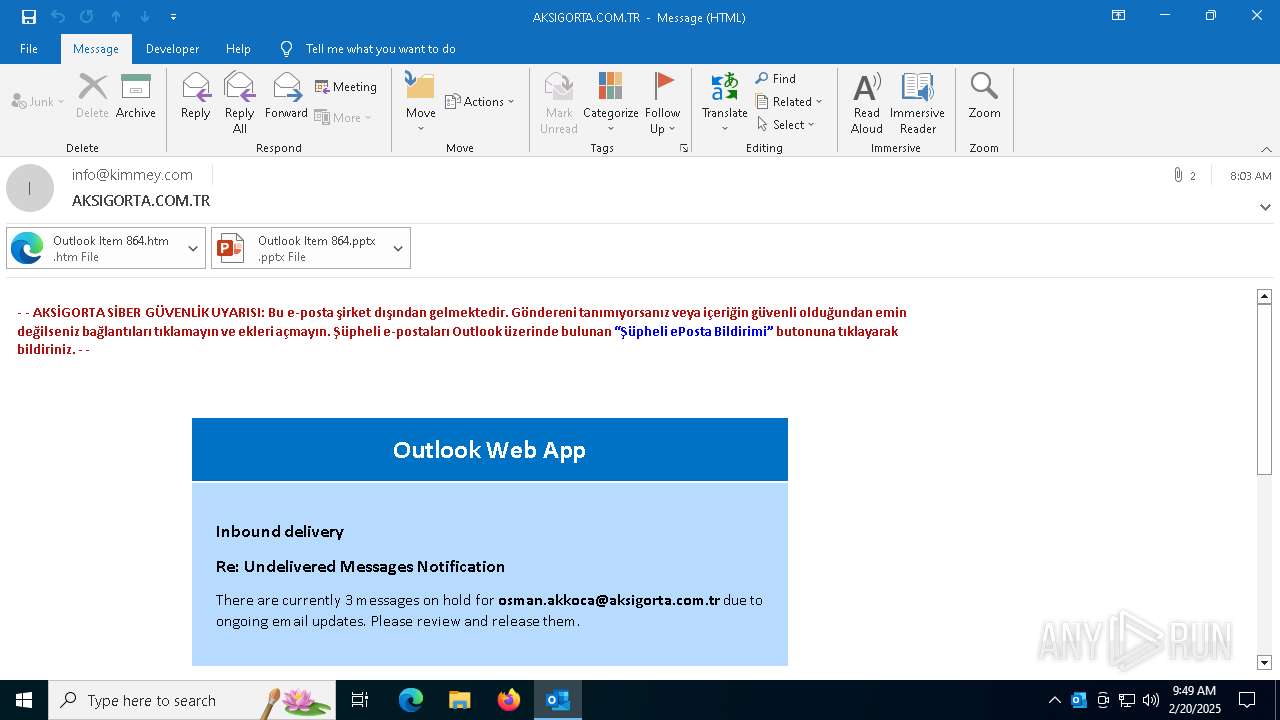
Task: Expand the Actions dropdown
Action: [480, 101]
